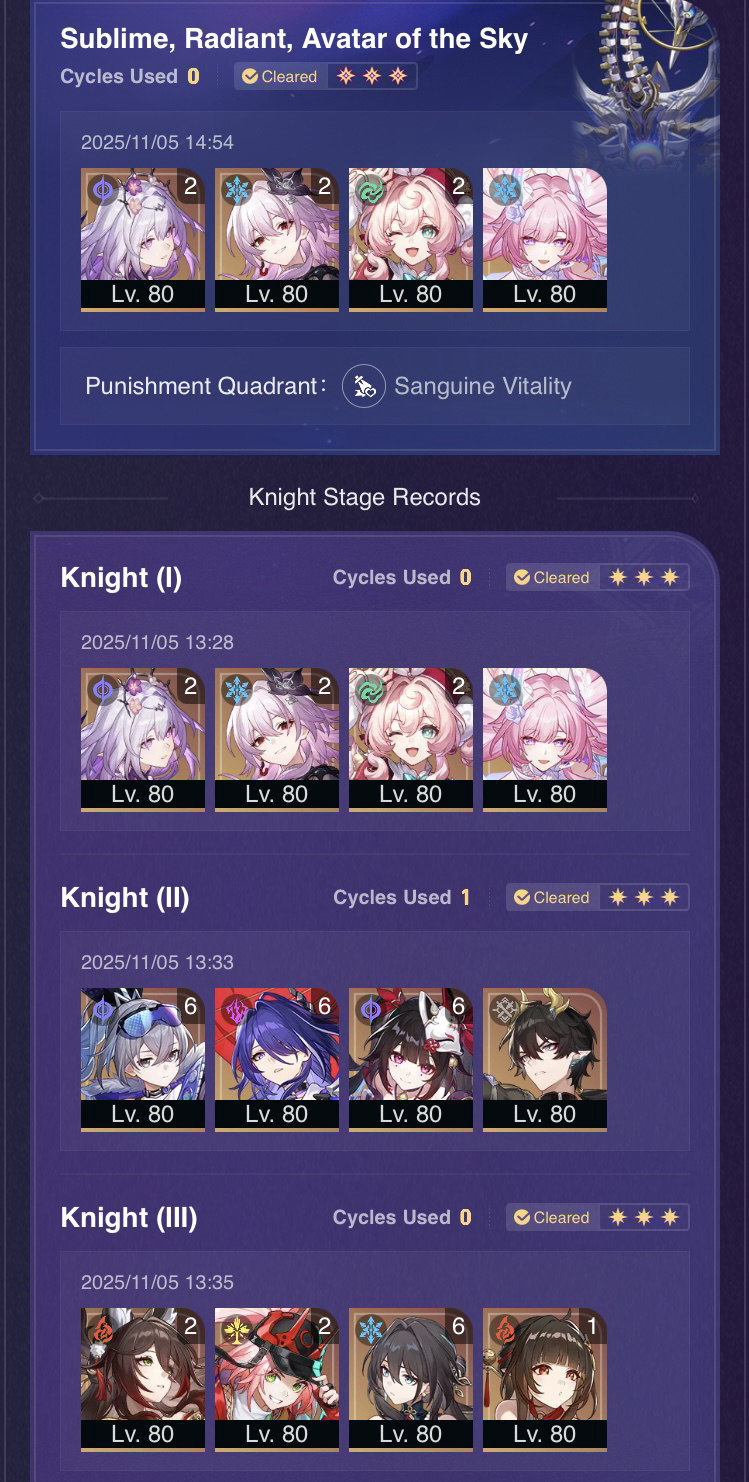Click the Cleared checkmark badge on Knight (II)
749x1482 pixels.
click(x=552, y=897)
